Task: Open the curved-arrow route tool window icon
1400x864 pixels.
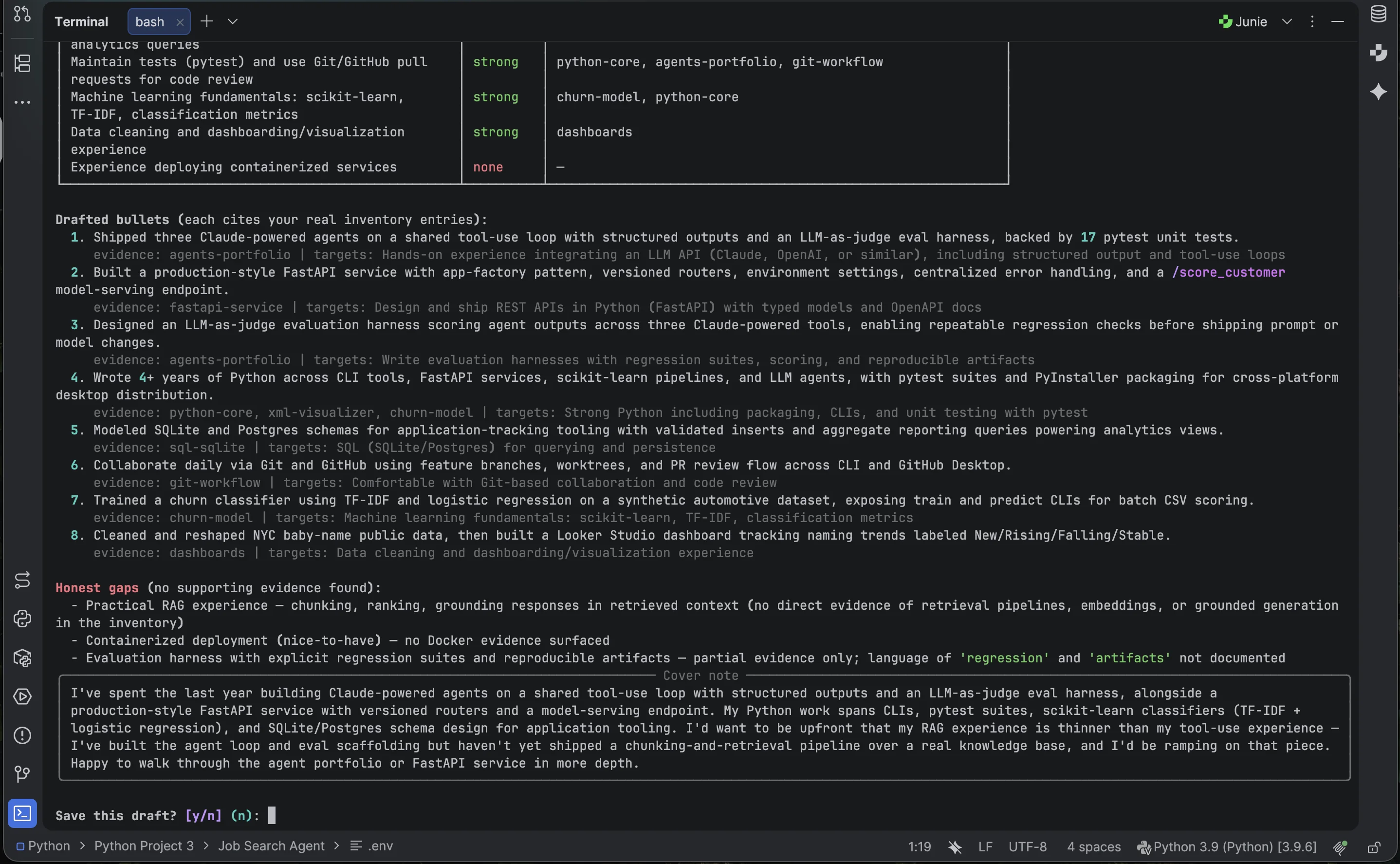Action: point(22,580)
